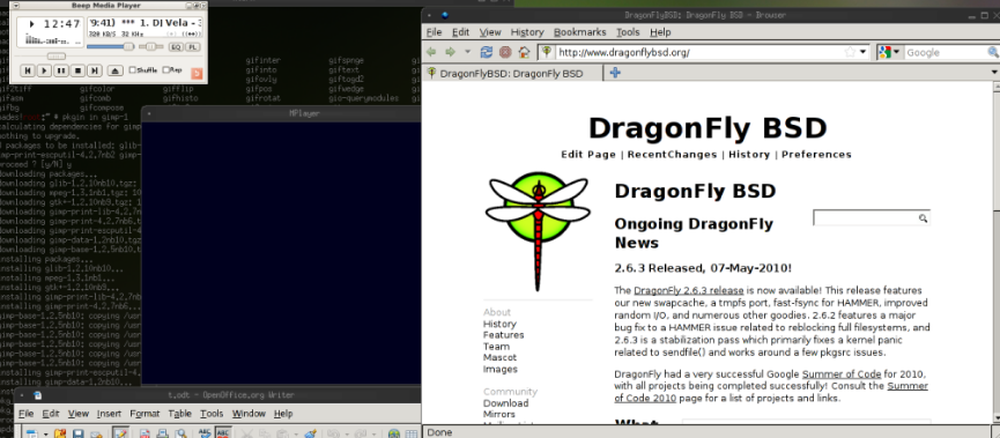Open browser Bookmarks menu

(x=580, y=32)
